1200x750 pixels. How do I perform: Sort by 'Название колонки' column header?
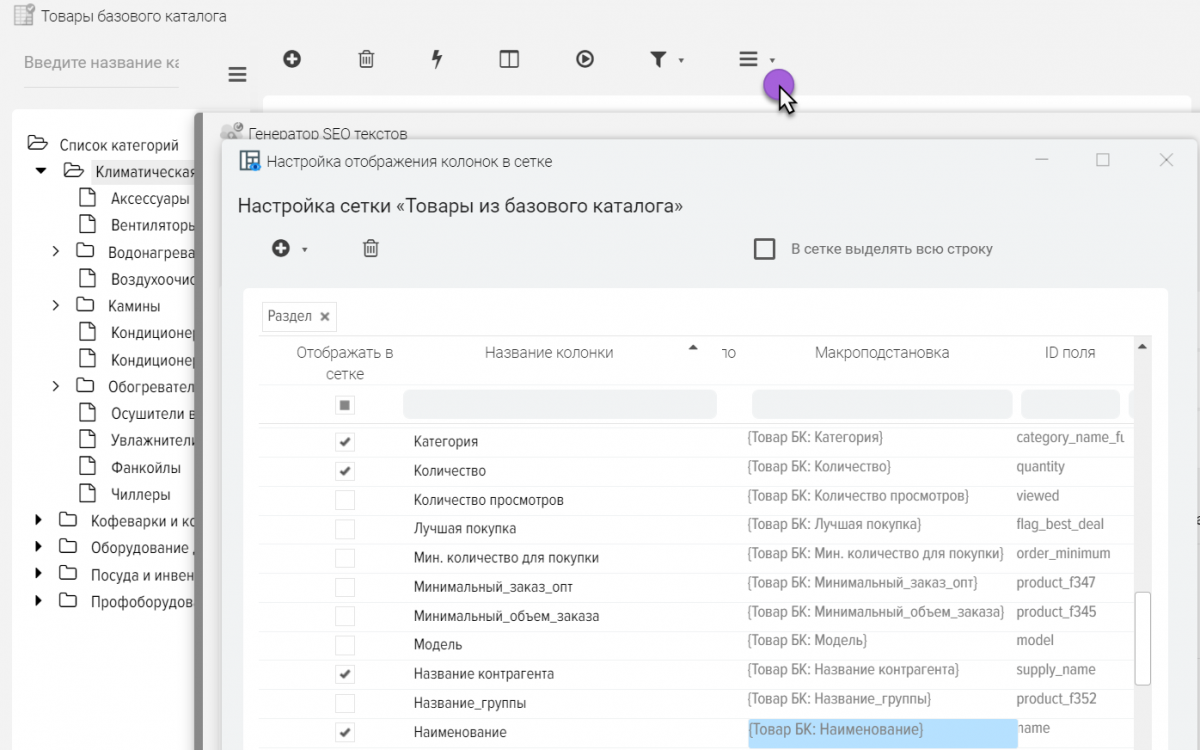pyautogui.click(x=549, y=352)
